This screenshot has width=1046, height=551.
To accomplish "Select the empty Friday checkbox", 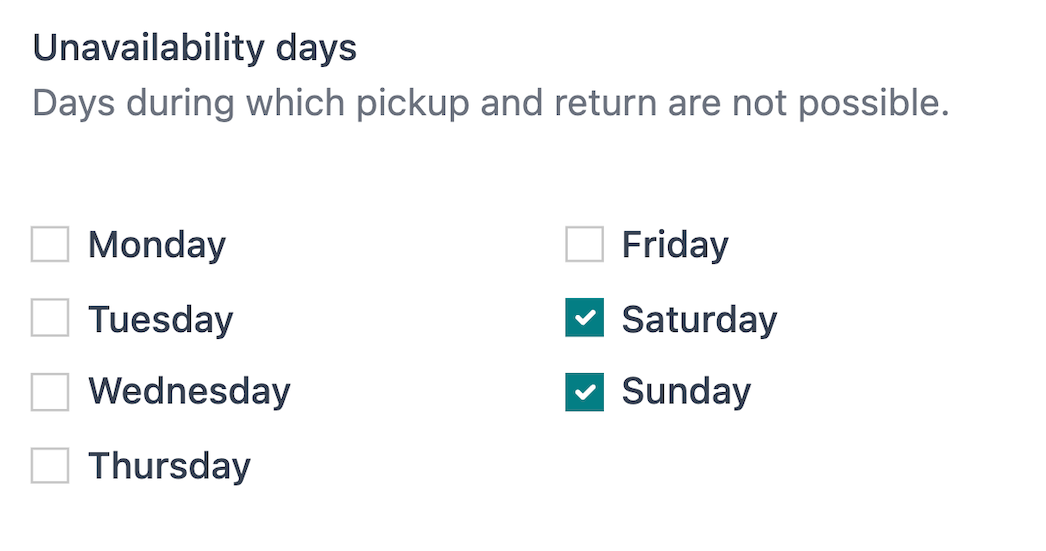I will (x=584, y=244).
